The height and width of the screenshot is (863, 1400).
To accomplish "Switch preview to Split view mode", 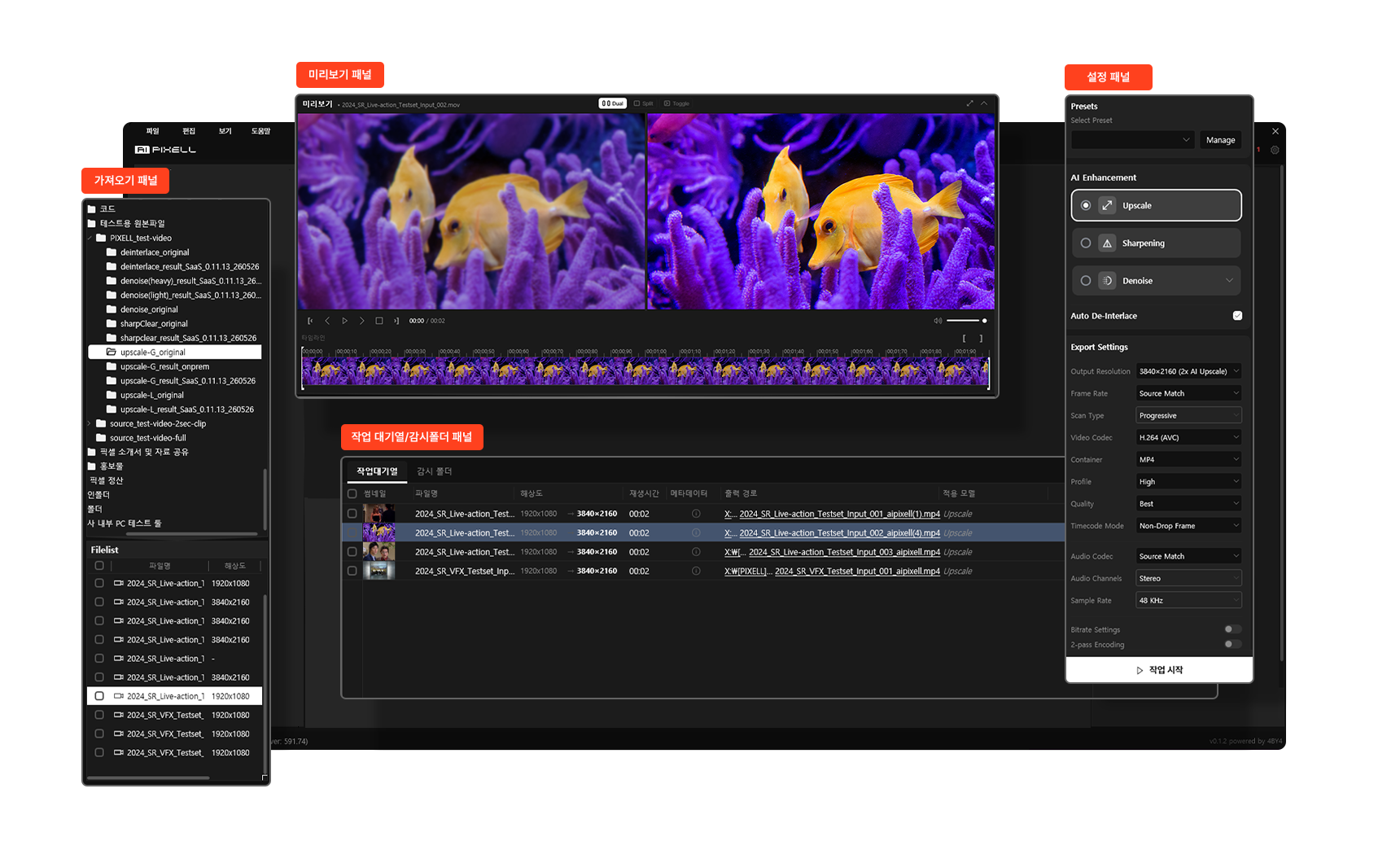I will coord(644,103).
